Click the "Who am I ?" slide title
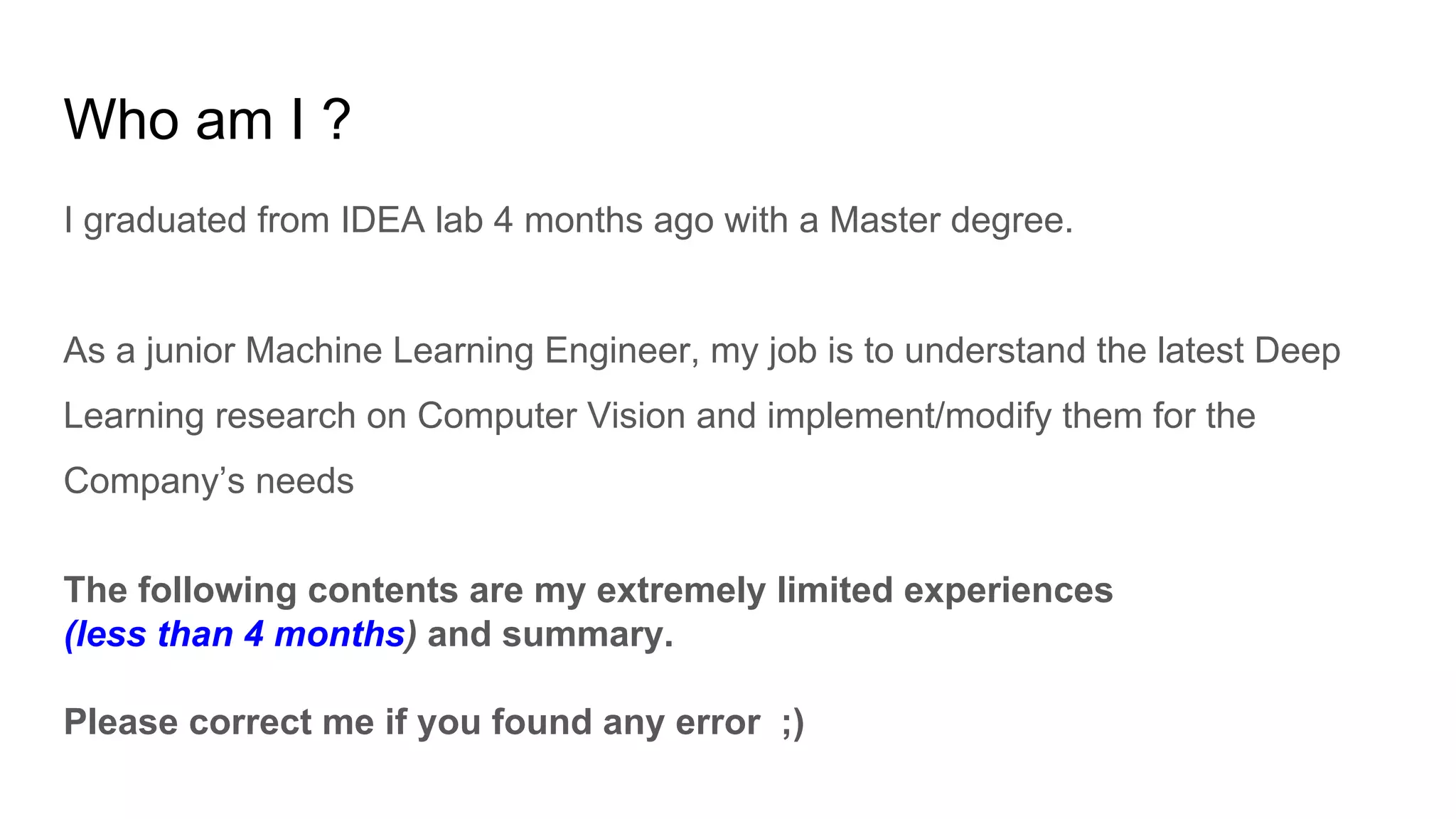This screenshot has height=819, width=1456. tap(206, 119)
